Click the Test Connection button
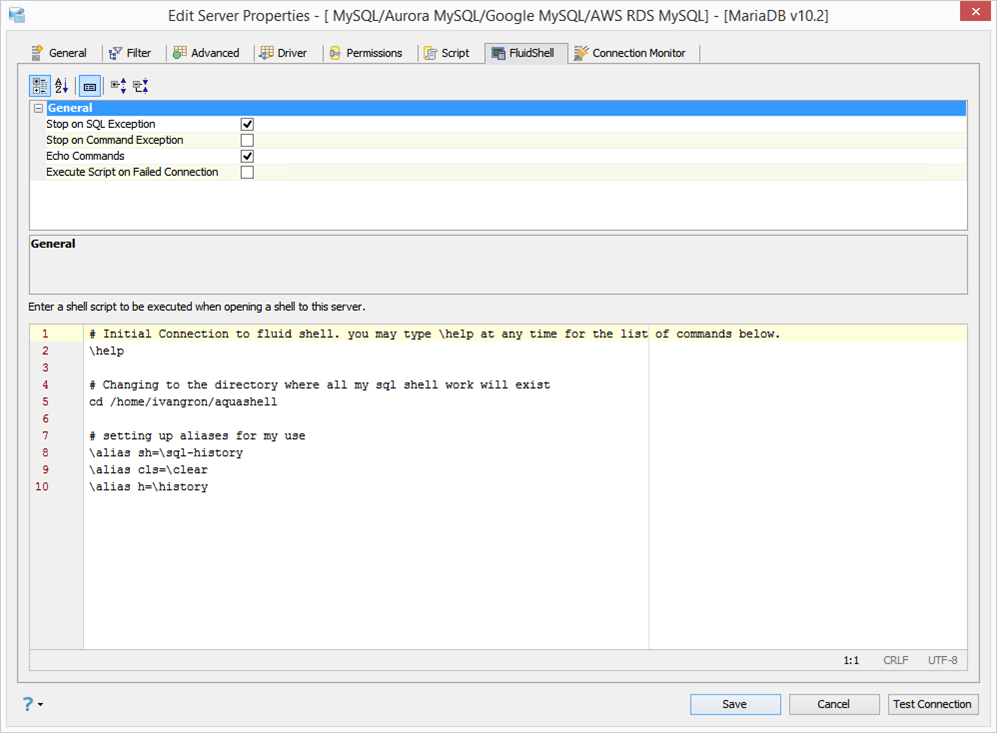The height and width of the screenshot is (733, 997). (x=932, y=704)
